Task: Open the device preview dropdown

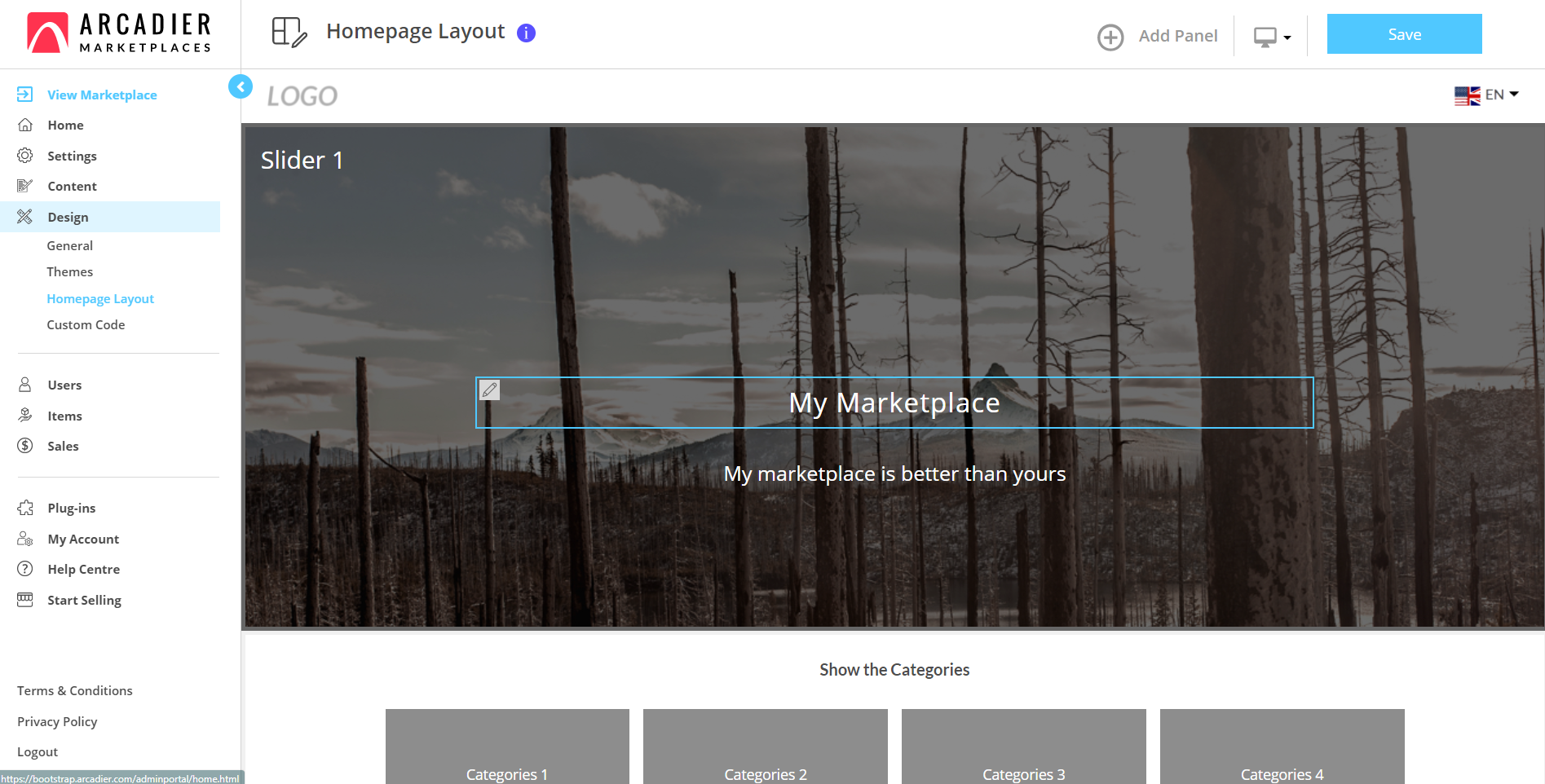Action: (1271, 37)
